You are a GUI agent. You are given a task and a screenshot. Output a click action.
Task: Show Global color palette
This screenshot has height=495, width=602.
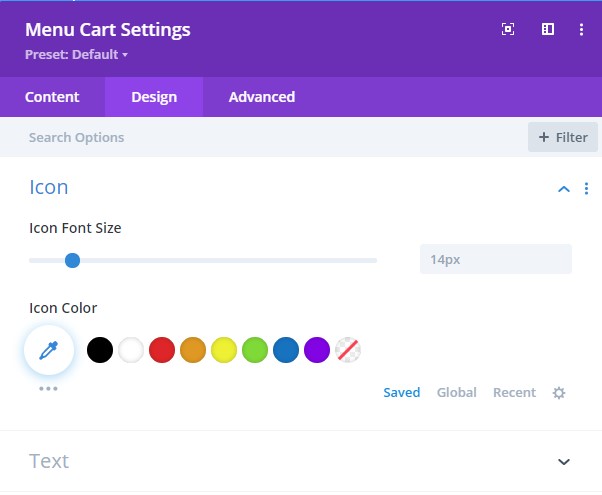pyautogui.click(x=456, y=392)
